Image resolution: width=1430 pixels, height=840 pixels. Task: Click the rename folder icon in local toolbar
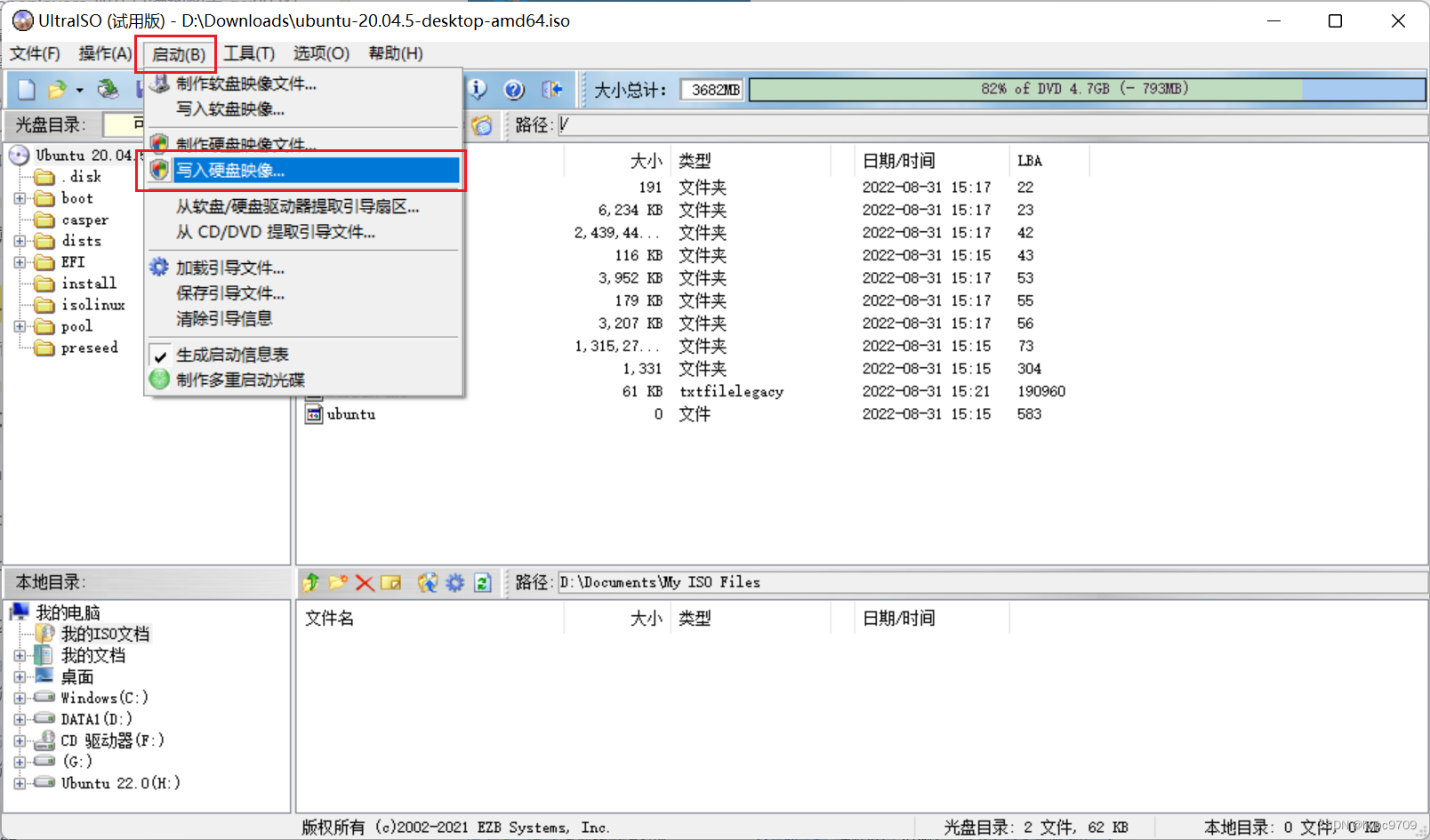(391, 582)
